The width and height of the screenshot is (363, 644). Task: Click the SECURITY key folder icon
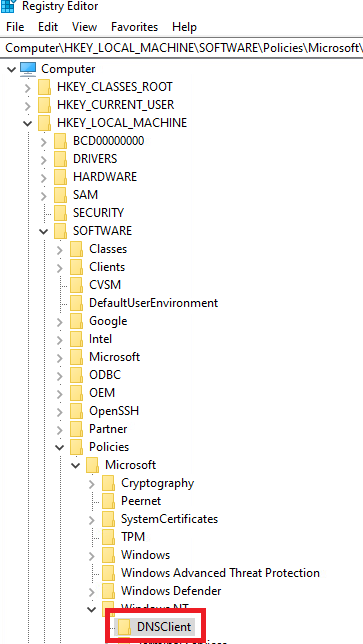pos(60,213)
